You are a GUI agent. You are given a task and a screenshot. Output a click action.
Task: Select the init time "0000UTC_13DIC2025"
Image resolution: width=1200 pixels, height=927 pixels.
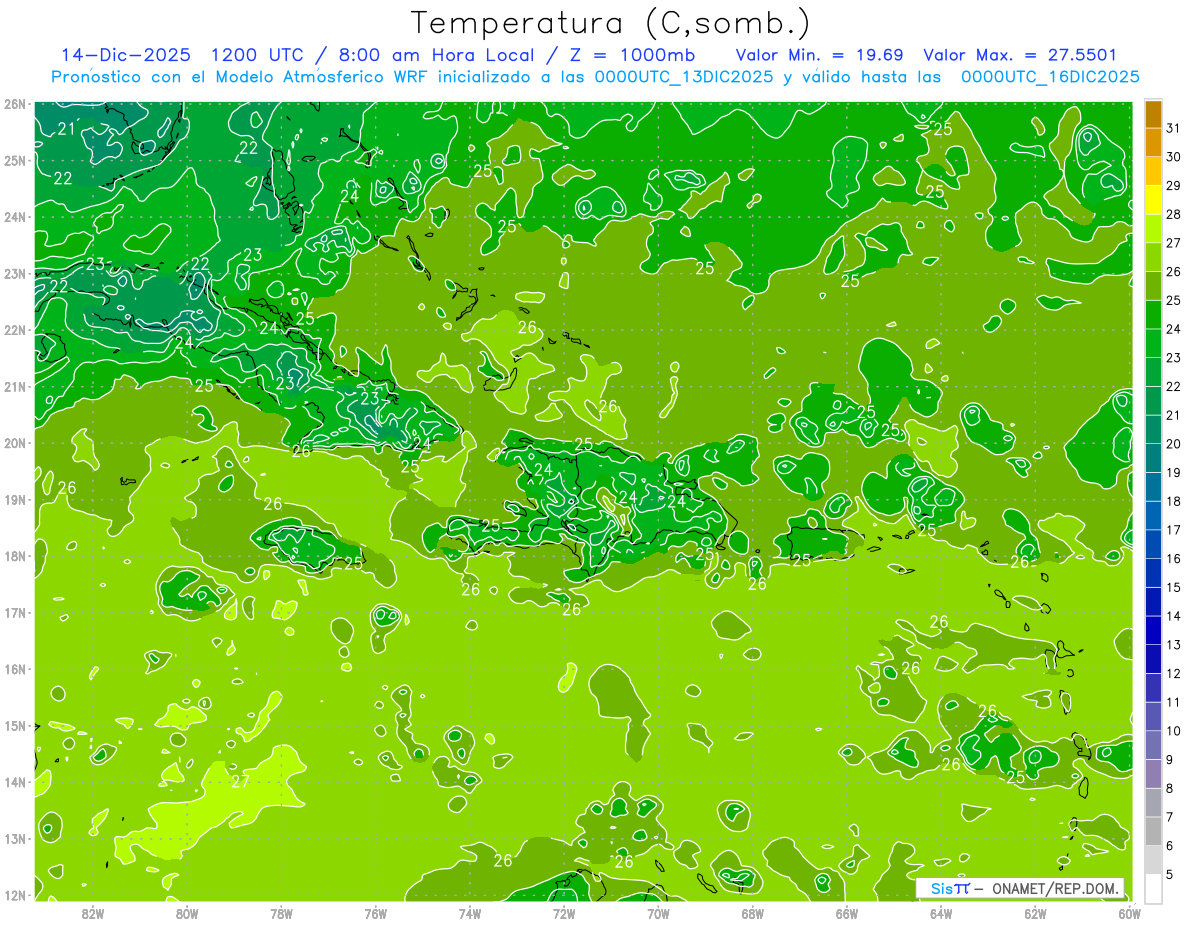pyautogui.click(x=684, y=77)
